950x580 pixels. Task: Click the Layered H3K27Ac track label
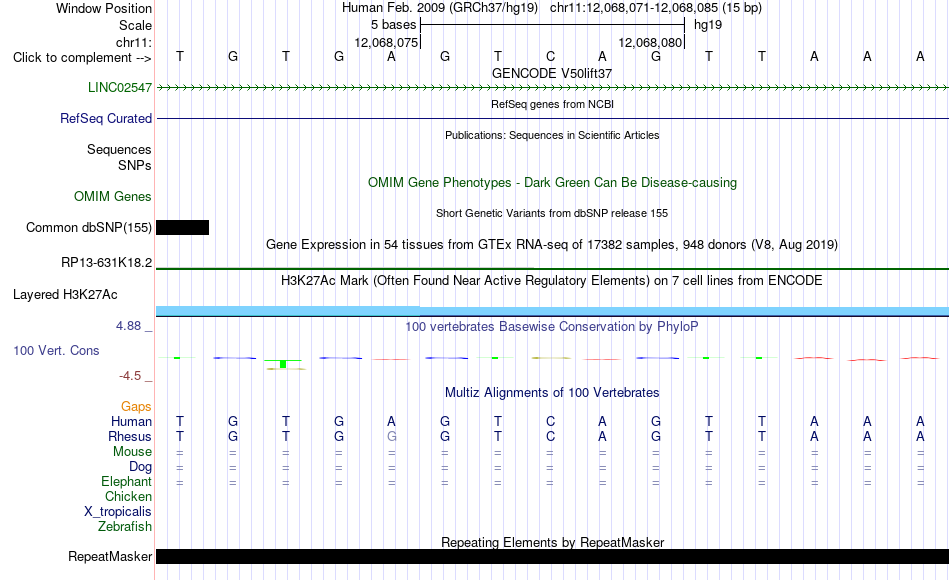(x=65, y=295)
